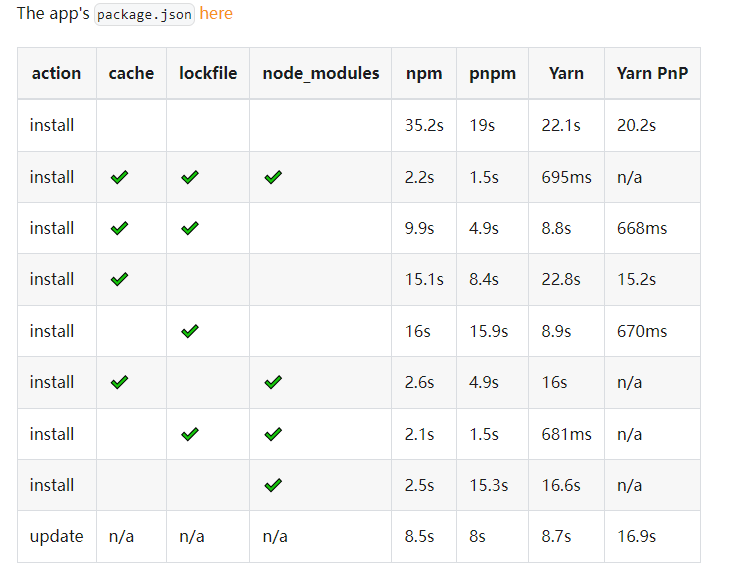This screenshot has width=733, height=569.
Task: Click cache checkmark in the 695ms row
Action: point(119,177)
